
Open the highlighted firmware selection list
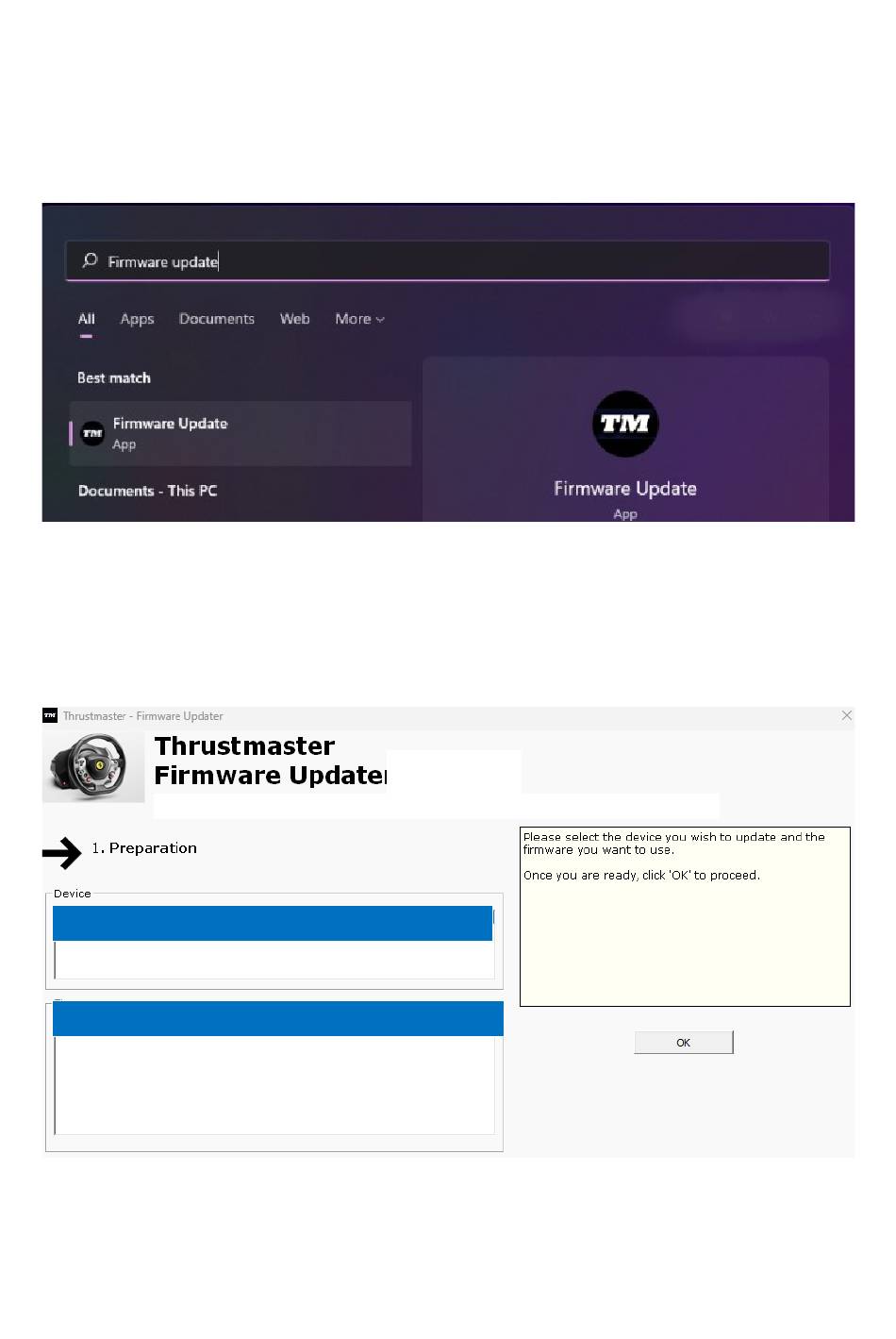pos(277,1019)
